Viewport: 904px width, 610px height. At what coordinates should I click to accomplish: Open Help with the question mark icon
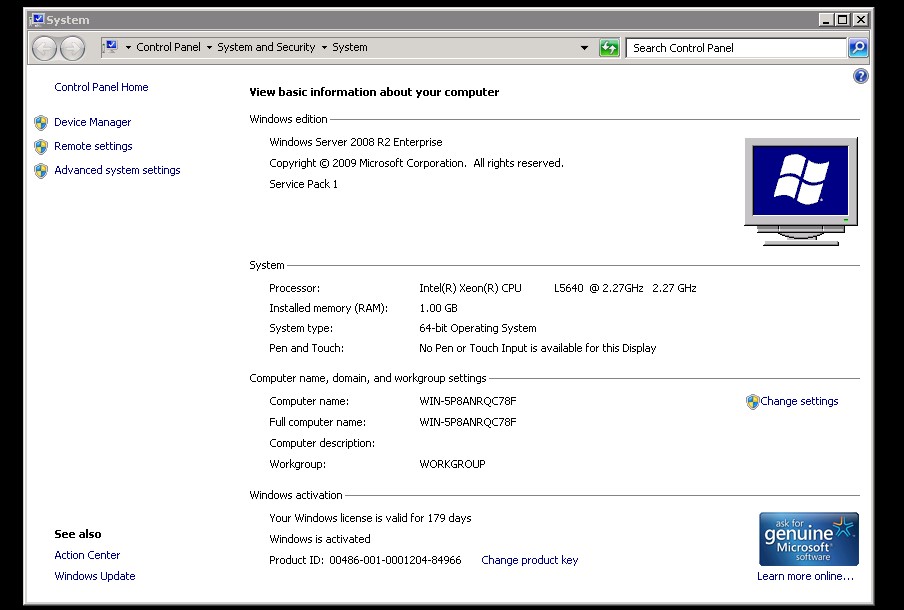pos(860,76)
